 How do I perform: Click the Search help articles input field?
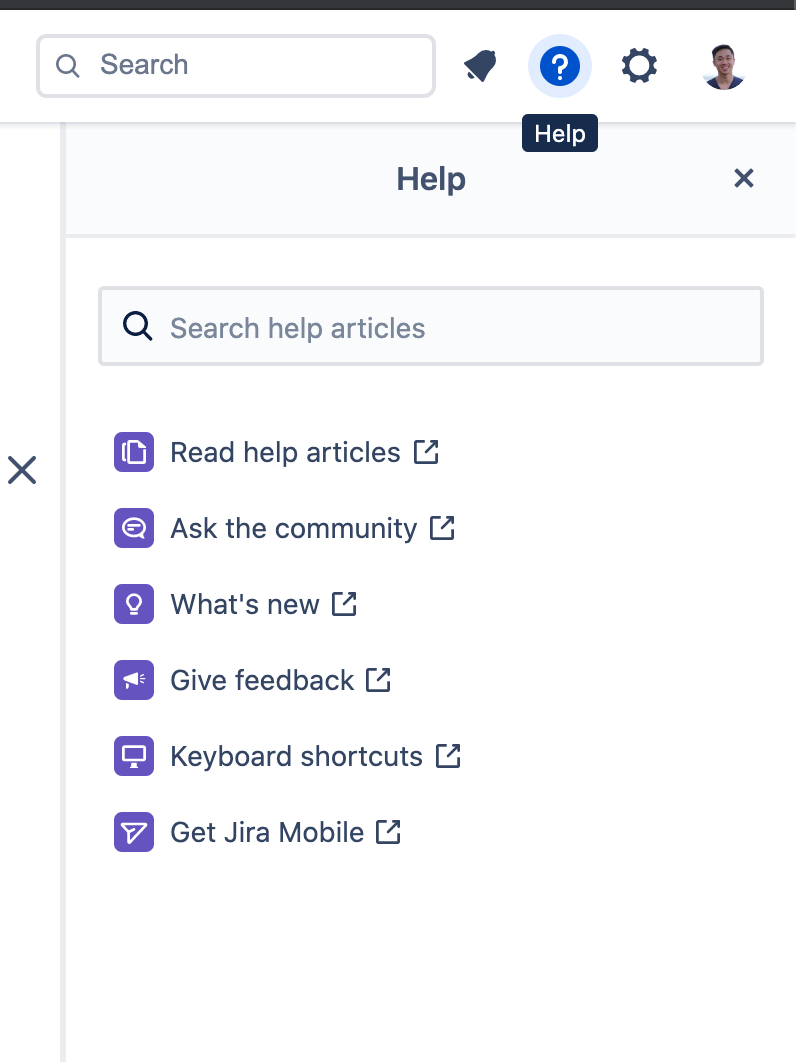click(430, 326)
